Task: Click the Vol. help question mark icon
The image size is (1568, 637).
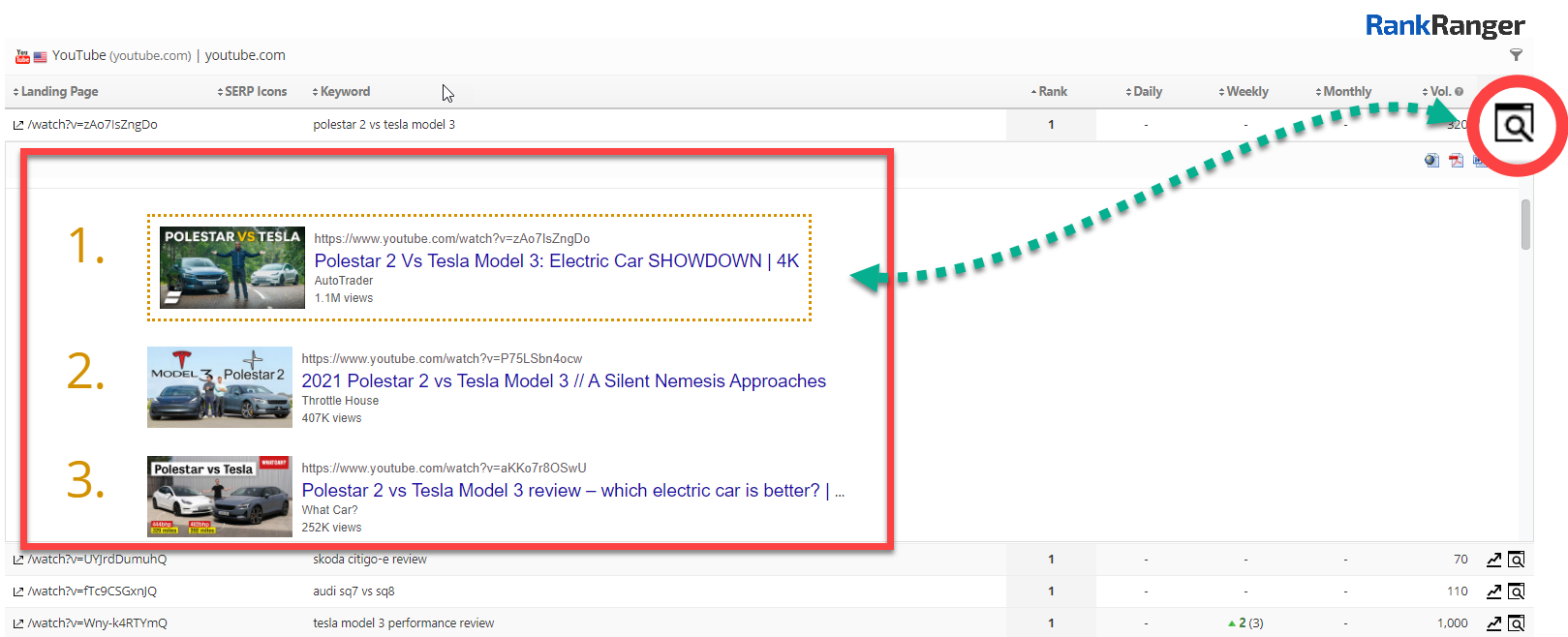Action: pos(1459,91)
